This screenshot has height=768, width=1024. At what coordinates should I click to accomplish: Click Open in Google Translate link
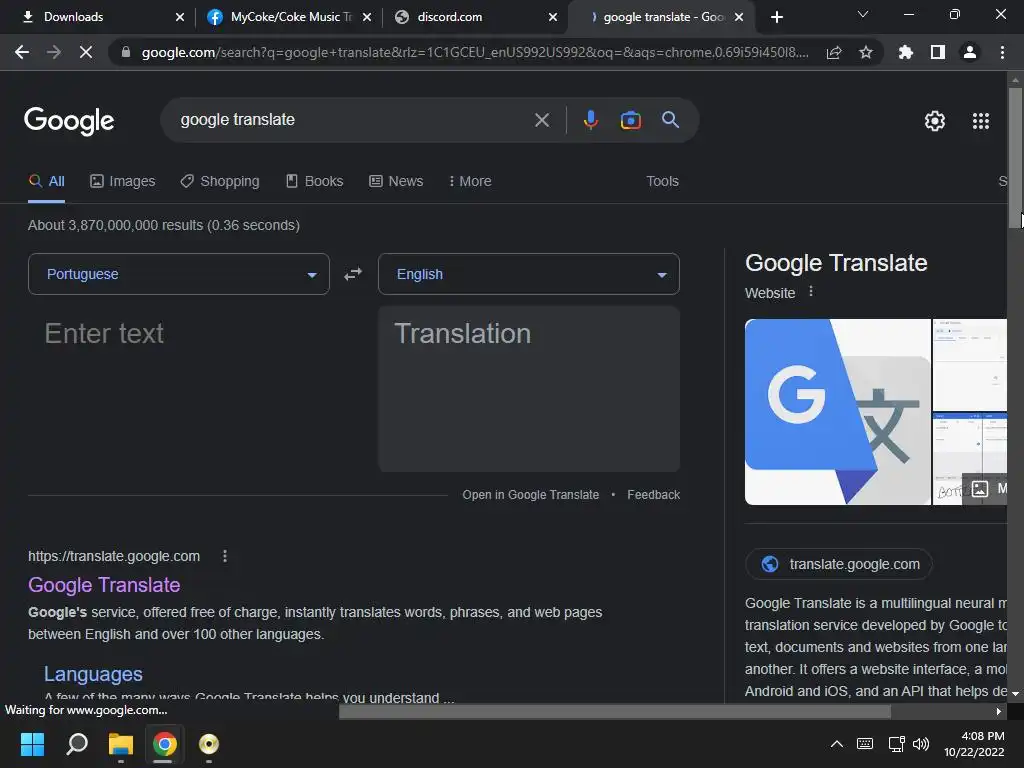[x=530, y=495]
